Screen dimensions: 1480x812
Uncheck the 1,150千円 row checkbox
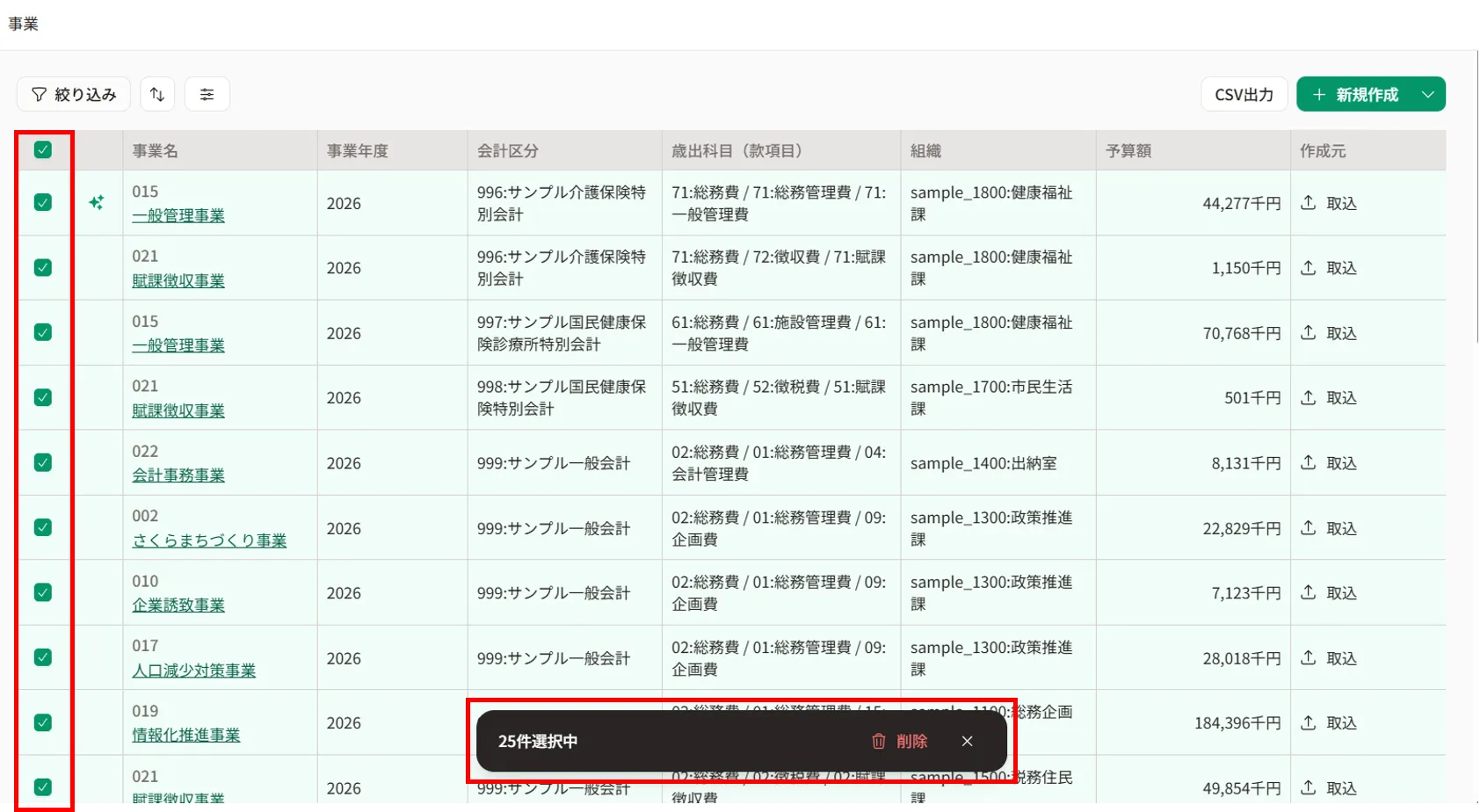[x=42, y=268]
